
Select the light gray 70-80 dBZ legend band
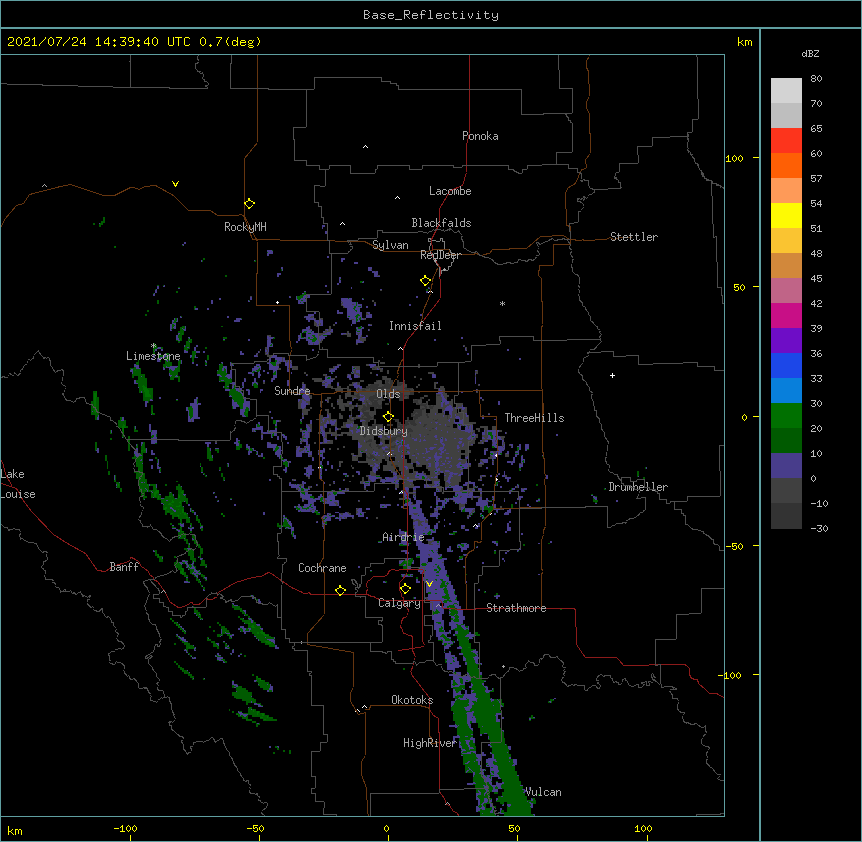point(786,91)
